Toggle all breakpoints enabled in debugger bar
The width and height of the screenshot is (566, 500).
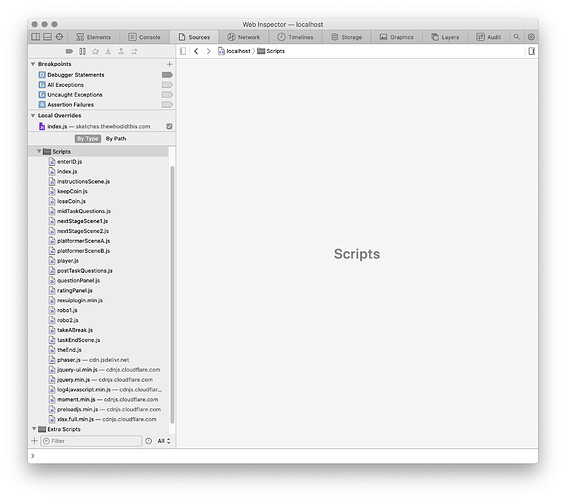pos(69,51)
